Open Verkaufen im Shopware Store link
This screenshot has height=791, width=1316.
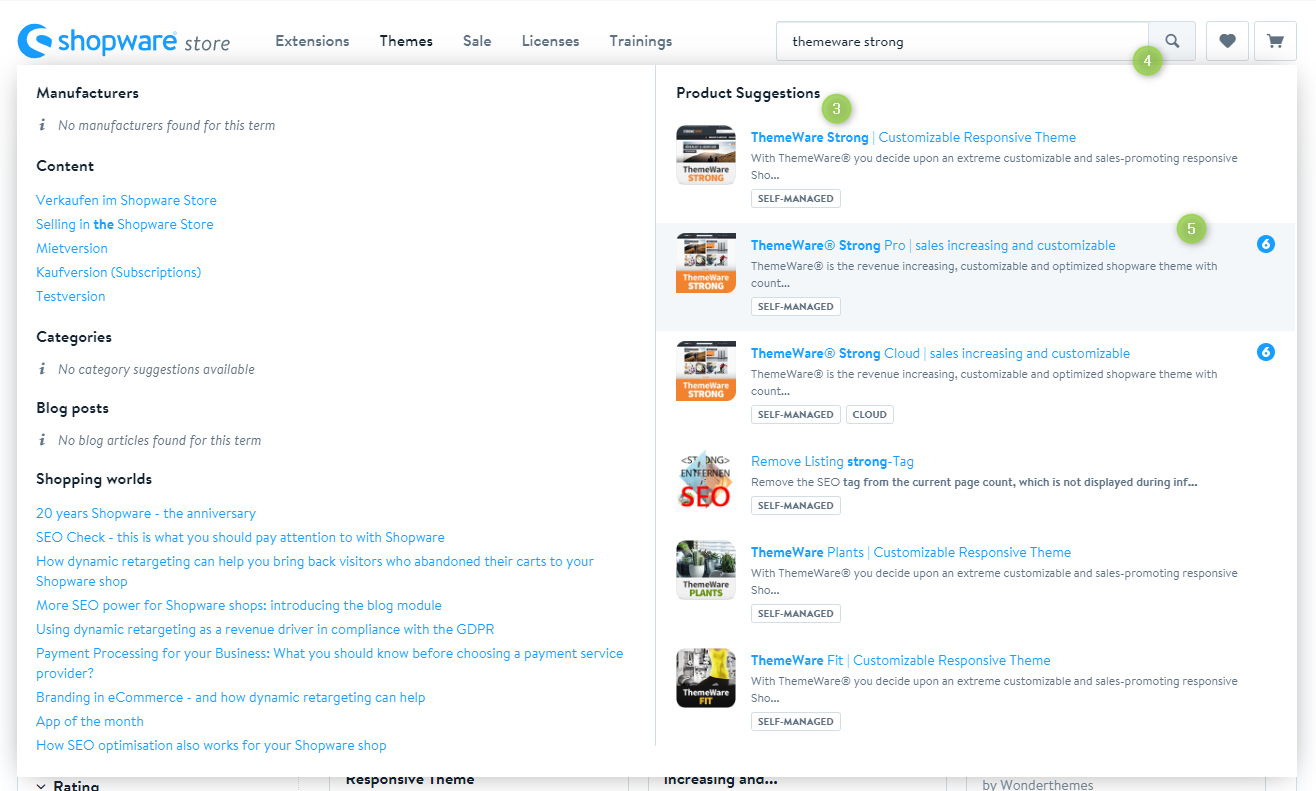click(x=126, y=200)
